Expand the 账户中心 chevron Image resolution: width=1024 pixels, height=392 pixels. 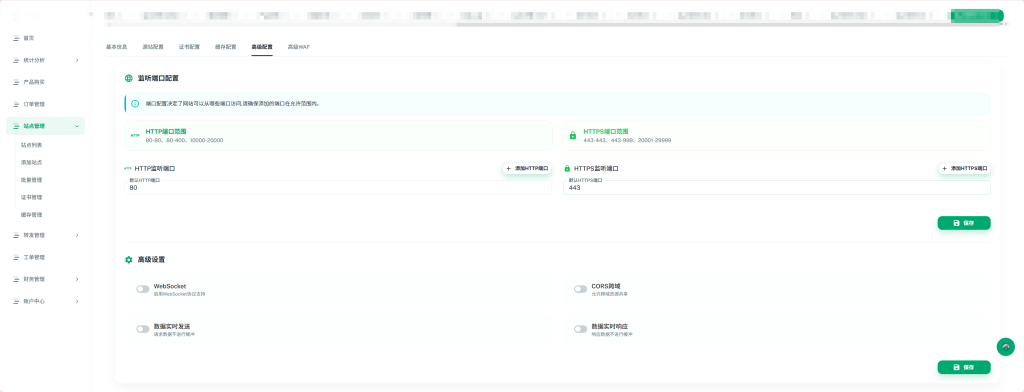[x=77, y=301]
